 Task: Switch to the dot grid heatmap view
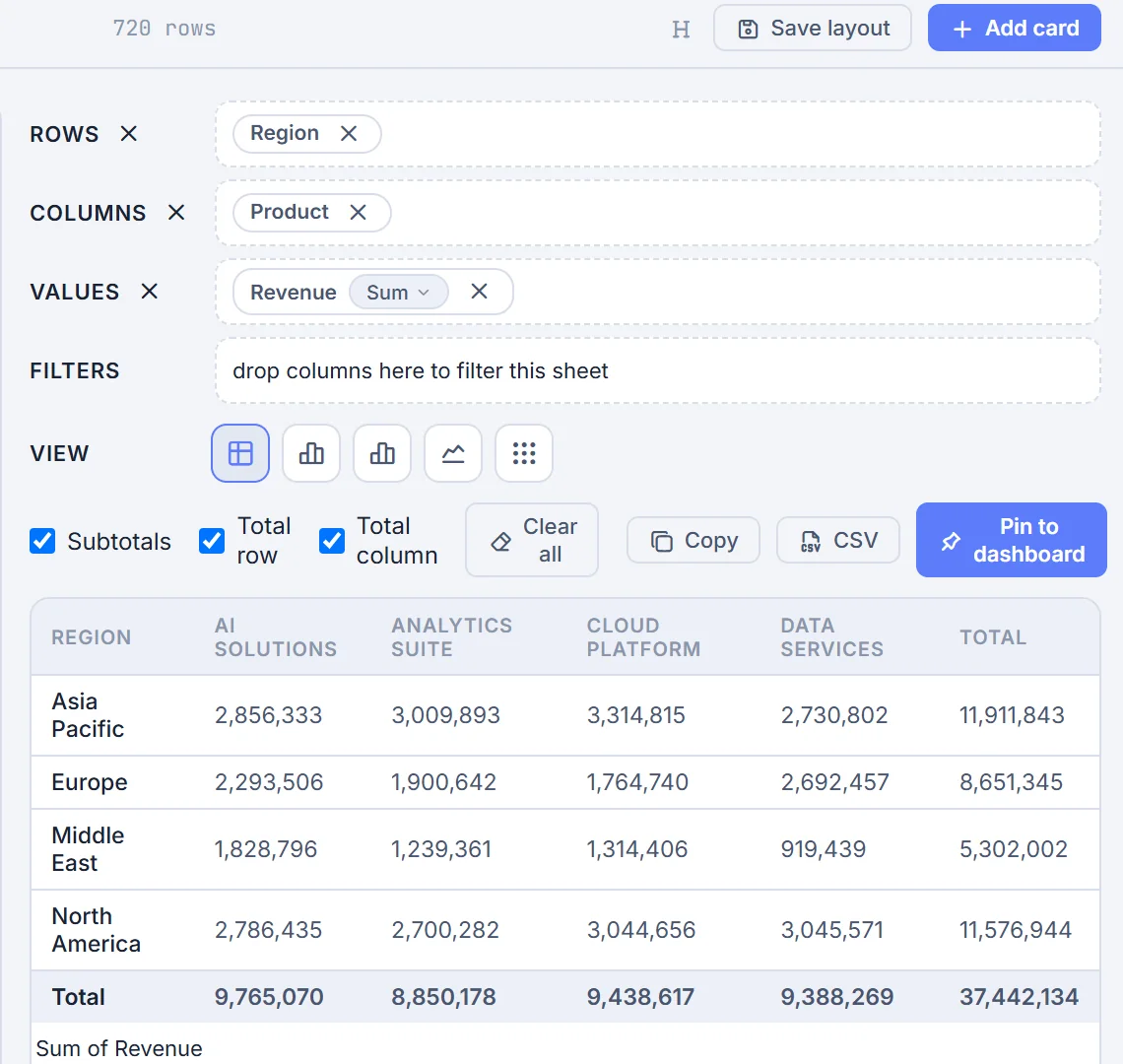(x=524, y=453)
